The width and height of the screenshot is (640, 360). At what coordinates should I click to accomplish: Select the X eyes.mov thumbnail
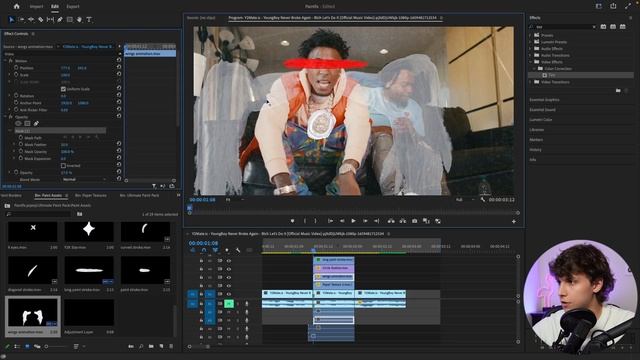[33, 231]
